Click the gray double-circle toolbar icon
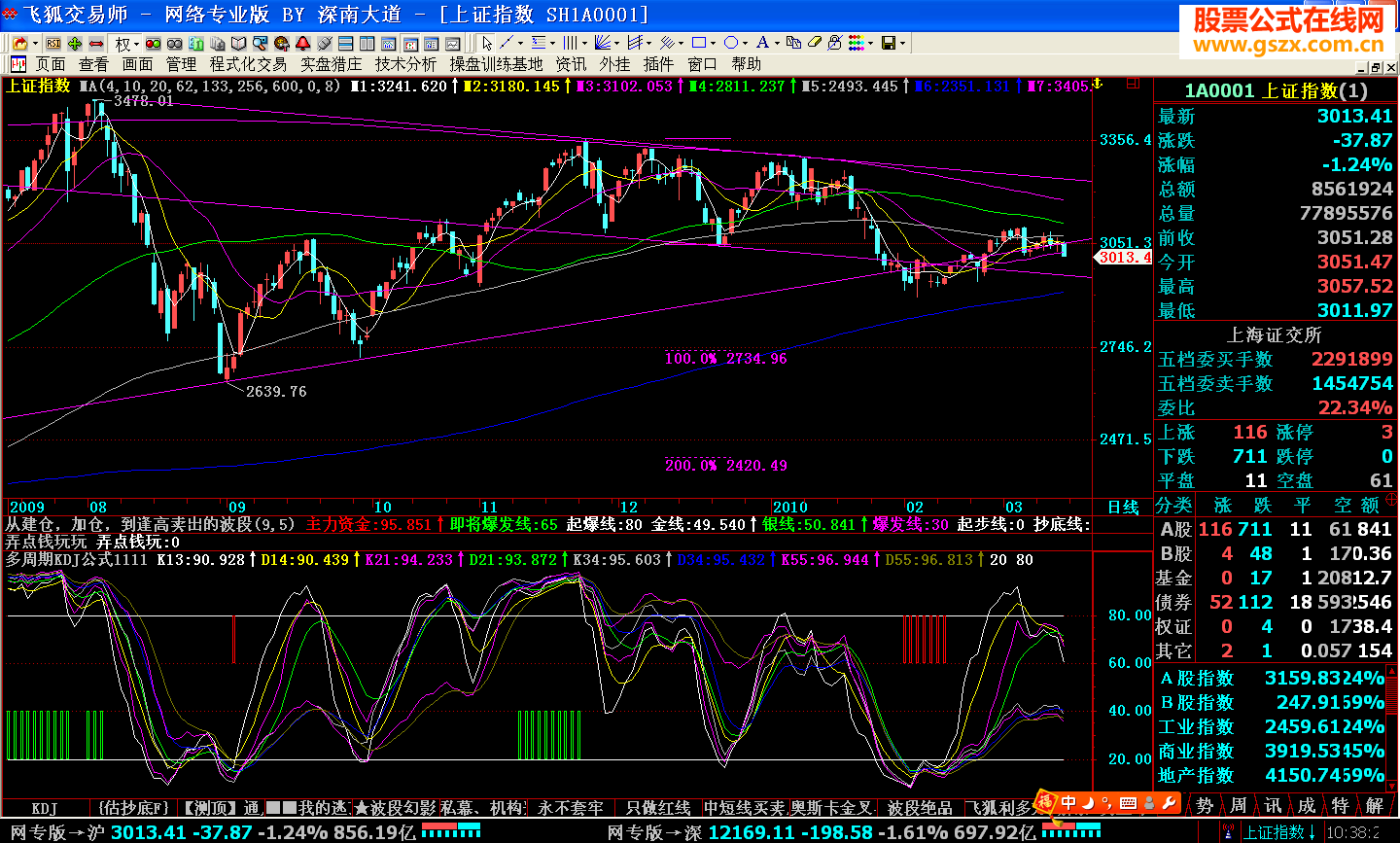1400x843 pixels. [175, 44]
